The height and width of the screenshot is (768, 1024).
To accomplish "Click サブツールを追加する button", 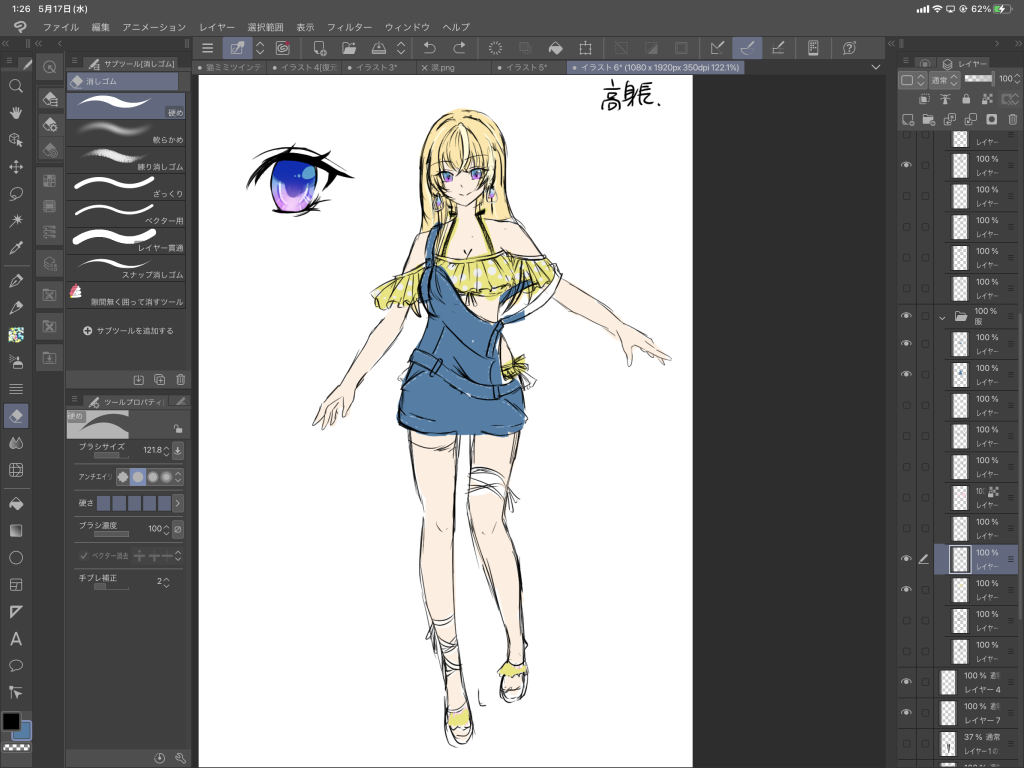I will coord(128,330).
